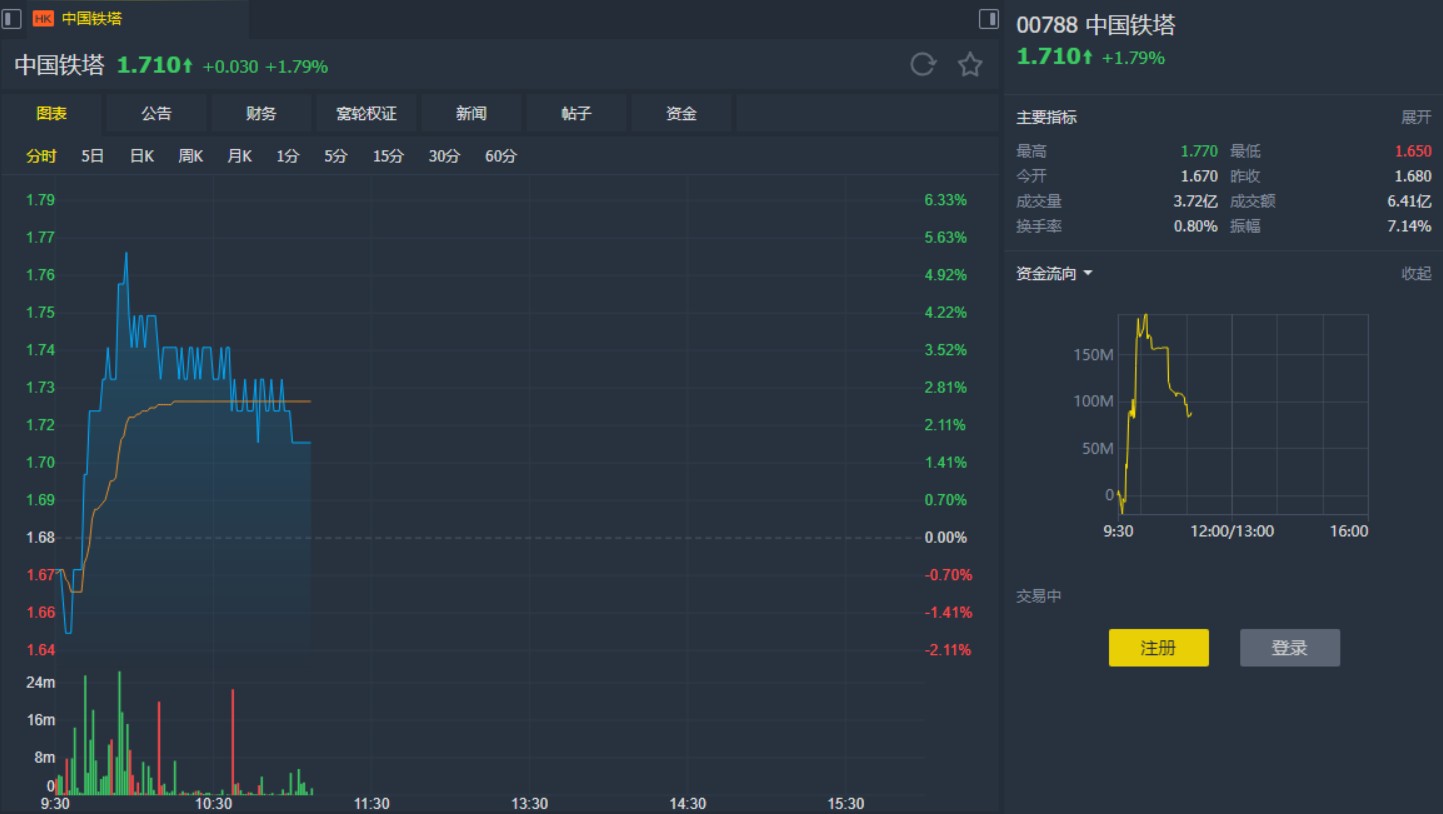Viewport: 1443px width, 814px height.
Task: Select the 月K chart period
Action: click(239, 156)
